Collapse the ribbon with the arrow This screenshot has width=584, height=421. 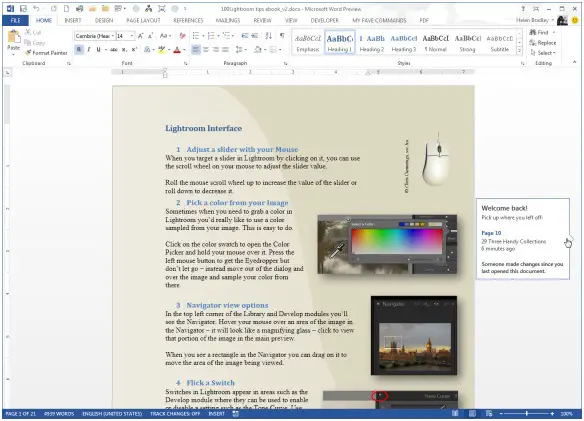[574, 63]
